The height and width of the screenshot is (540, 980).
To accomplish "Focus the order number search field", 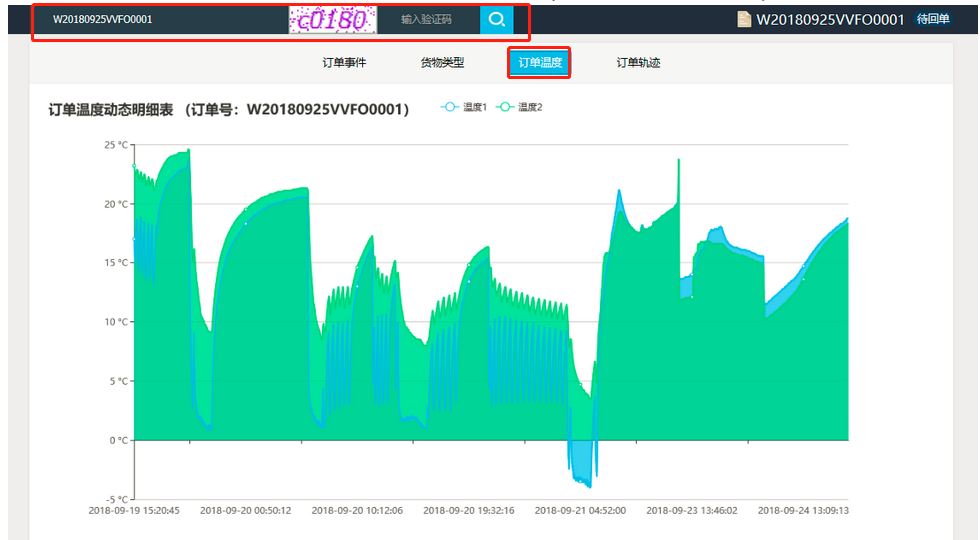I will [x=160, y=19].
